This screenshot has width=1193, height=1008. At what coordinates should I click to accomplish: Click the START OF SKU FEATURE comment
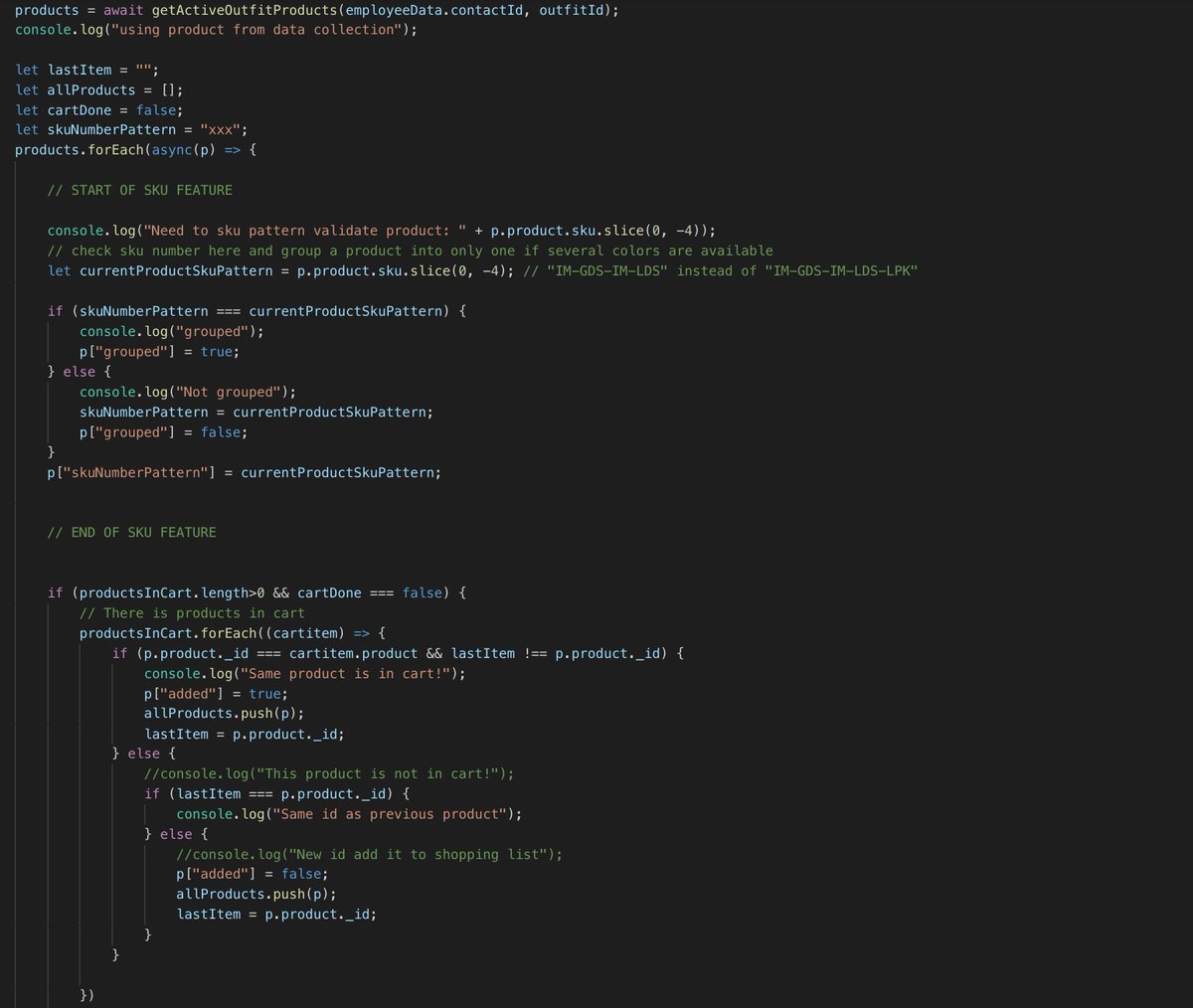[140, 190]
